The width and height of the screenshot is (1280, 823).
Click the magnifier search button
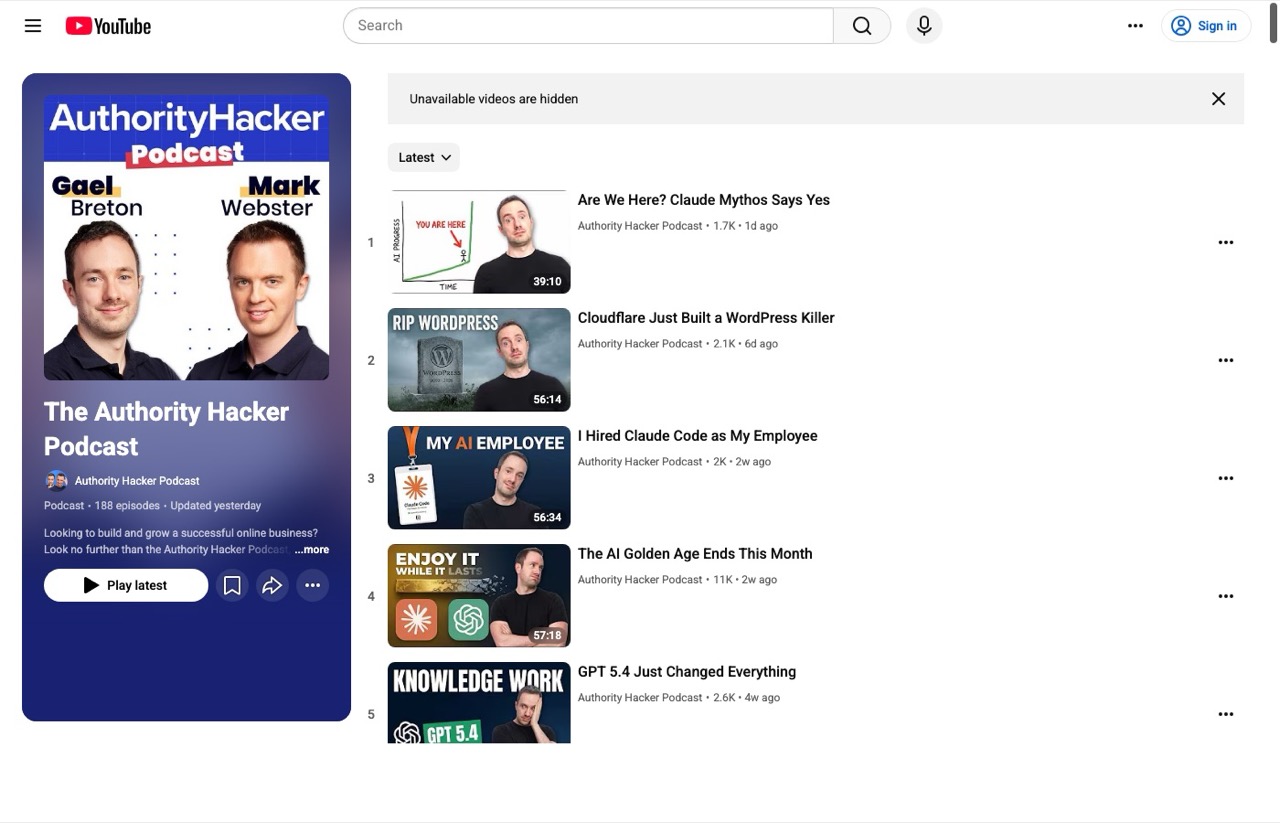tap(862, 26)
